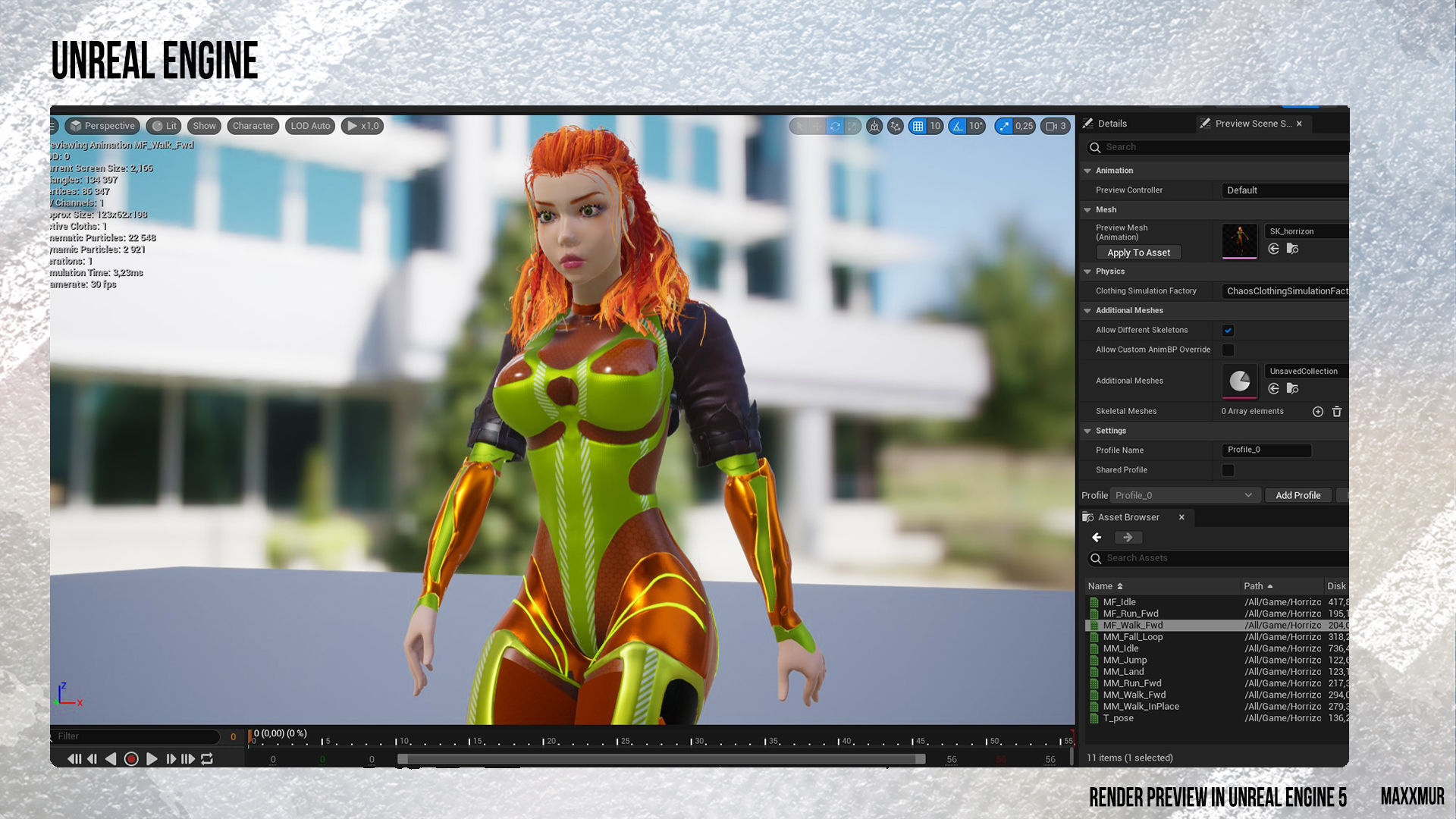Open the Character menu in viewport

(253, 126)
